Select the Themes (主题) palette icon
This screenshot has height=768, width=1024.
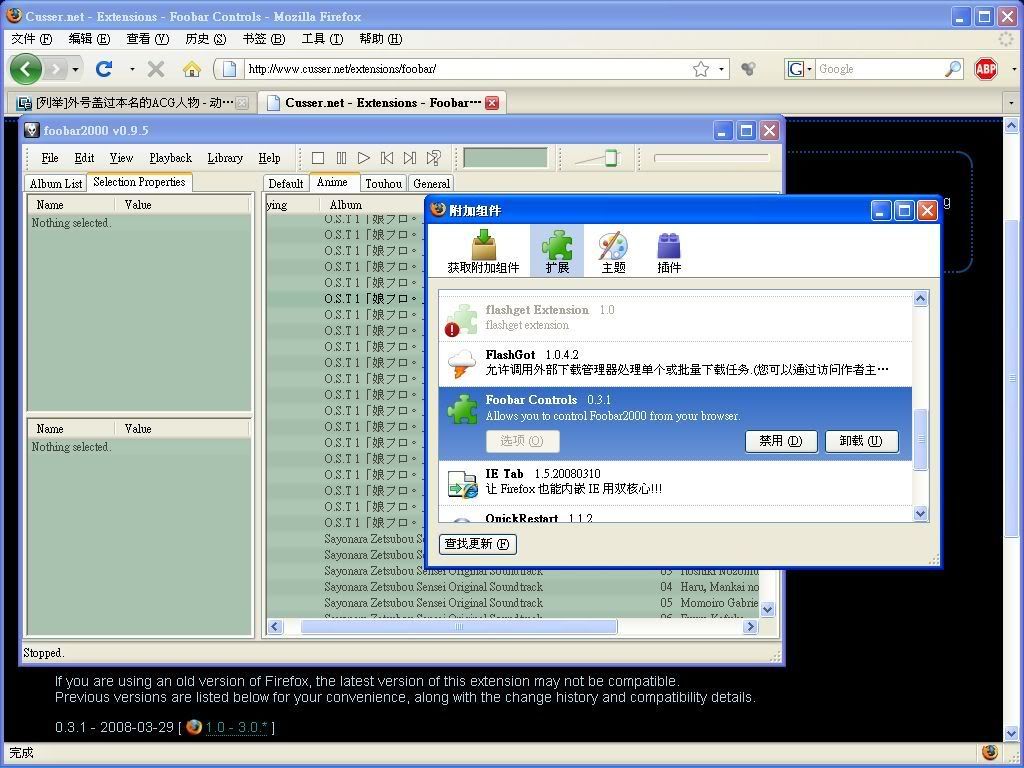613,251
